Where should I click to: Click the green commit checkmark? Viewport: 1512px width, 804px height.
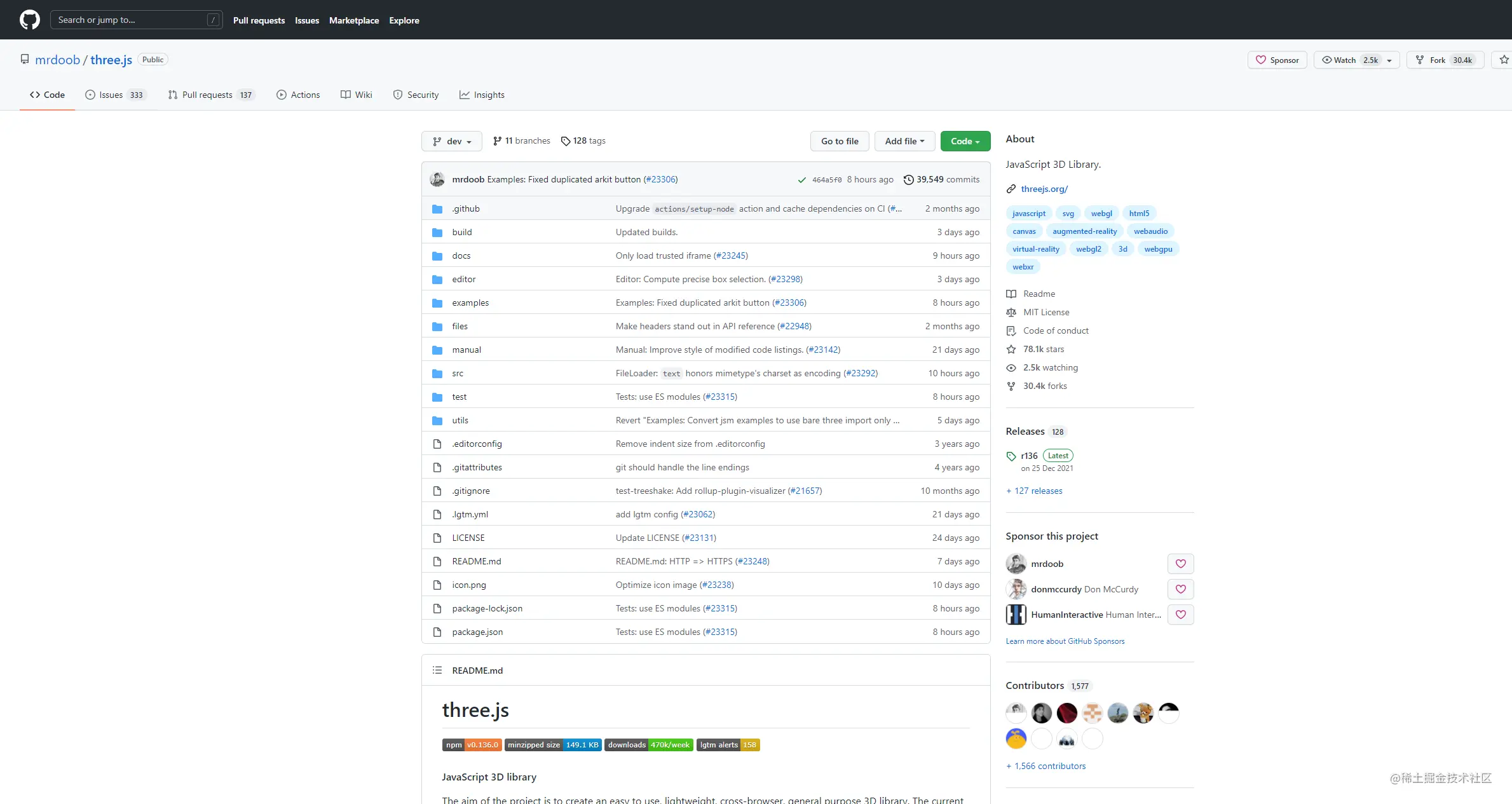[x=801, y=180]
